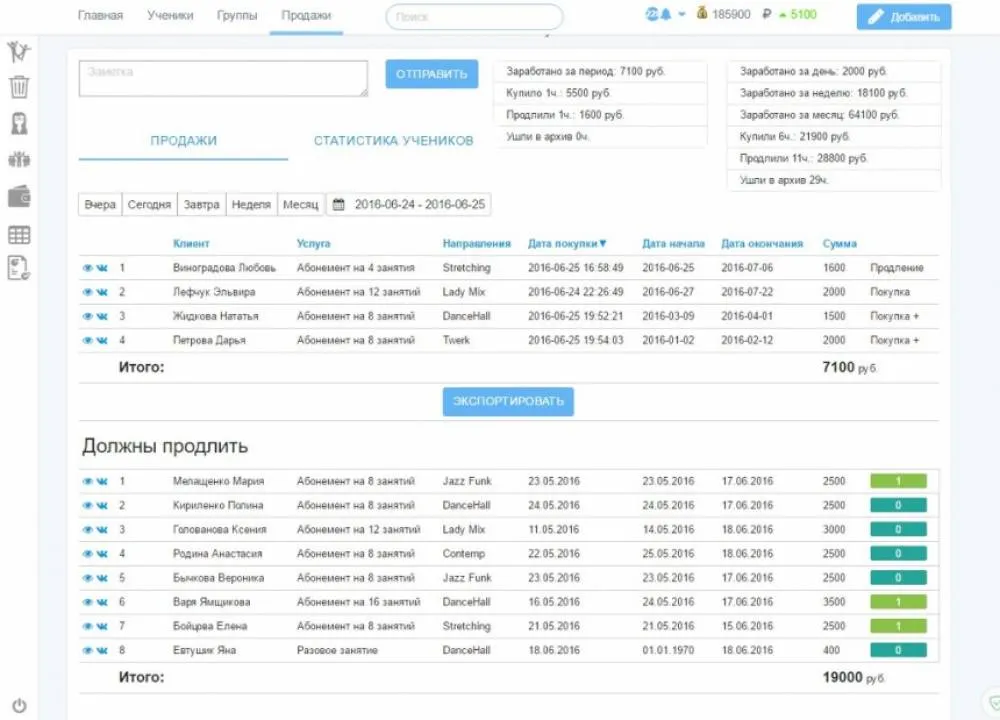
Task: Click into the Заметка note text field
Action: tap(223, 78)
